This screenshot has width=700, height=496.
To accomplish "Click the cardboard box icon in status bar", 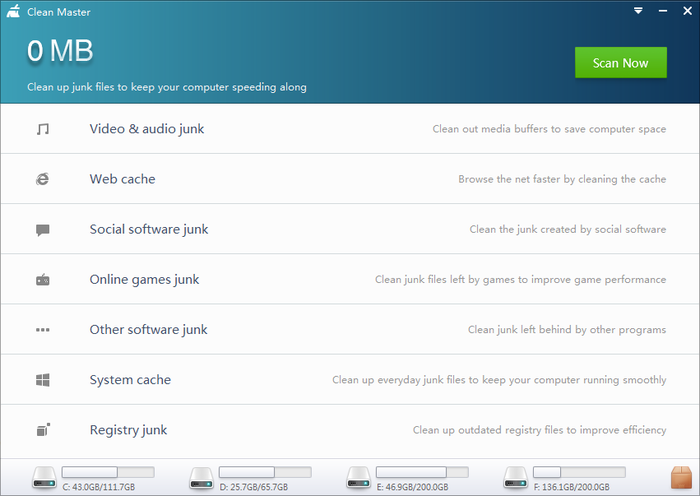I will coord(681,477).
